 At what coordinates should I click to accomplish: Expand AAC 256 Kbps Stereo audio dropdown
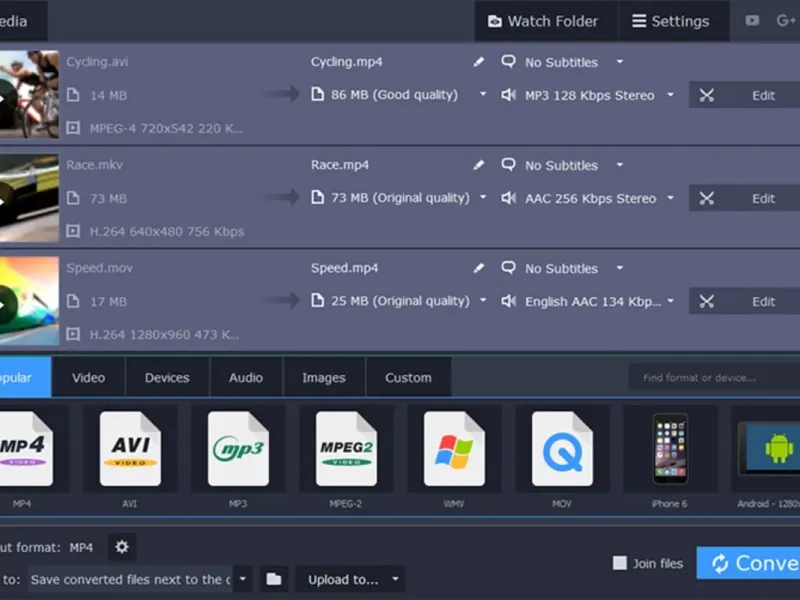[670, 198]
